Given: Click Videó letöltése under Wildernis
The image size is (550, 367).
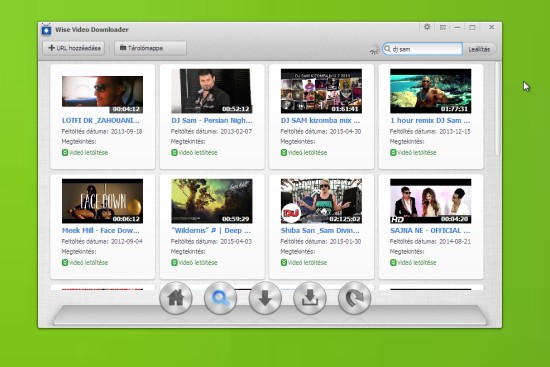Looking at the screenshot, I should click(198, 263).
